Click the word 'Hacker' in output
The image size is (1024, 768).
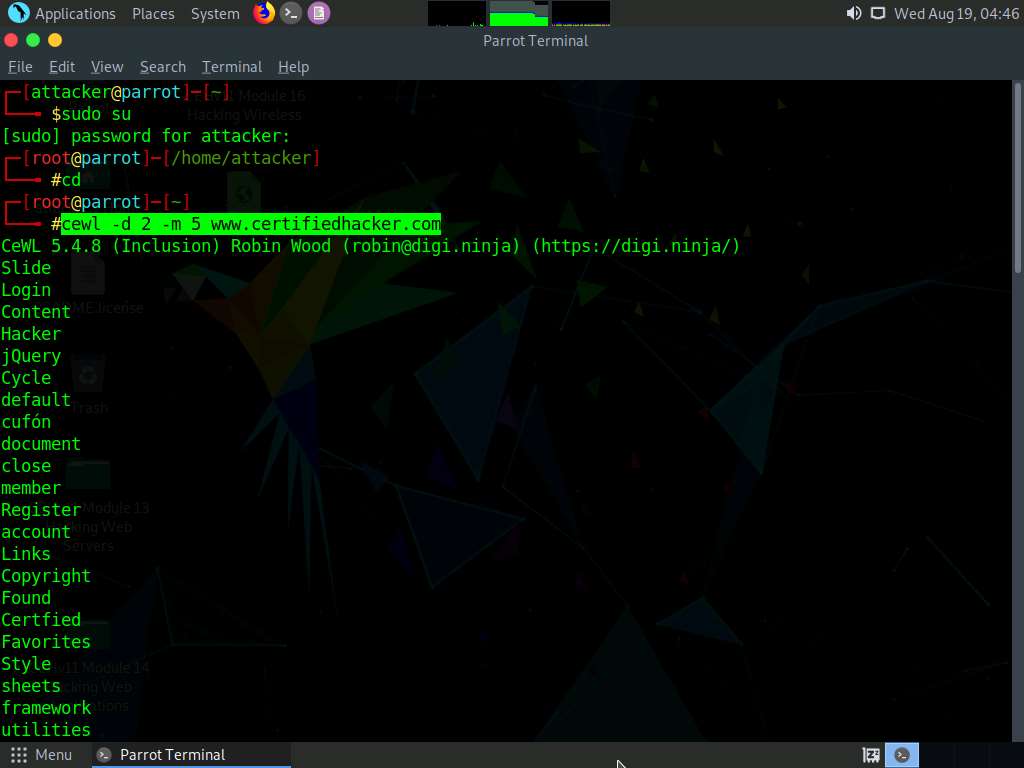tap(31, 334)
